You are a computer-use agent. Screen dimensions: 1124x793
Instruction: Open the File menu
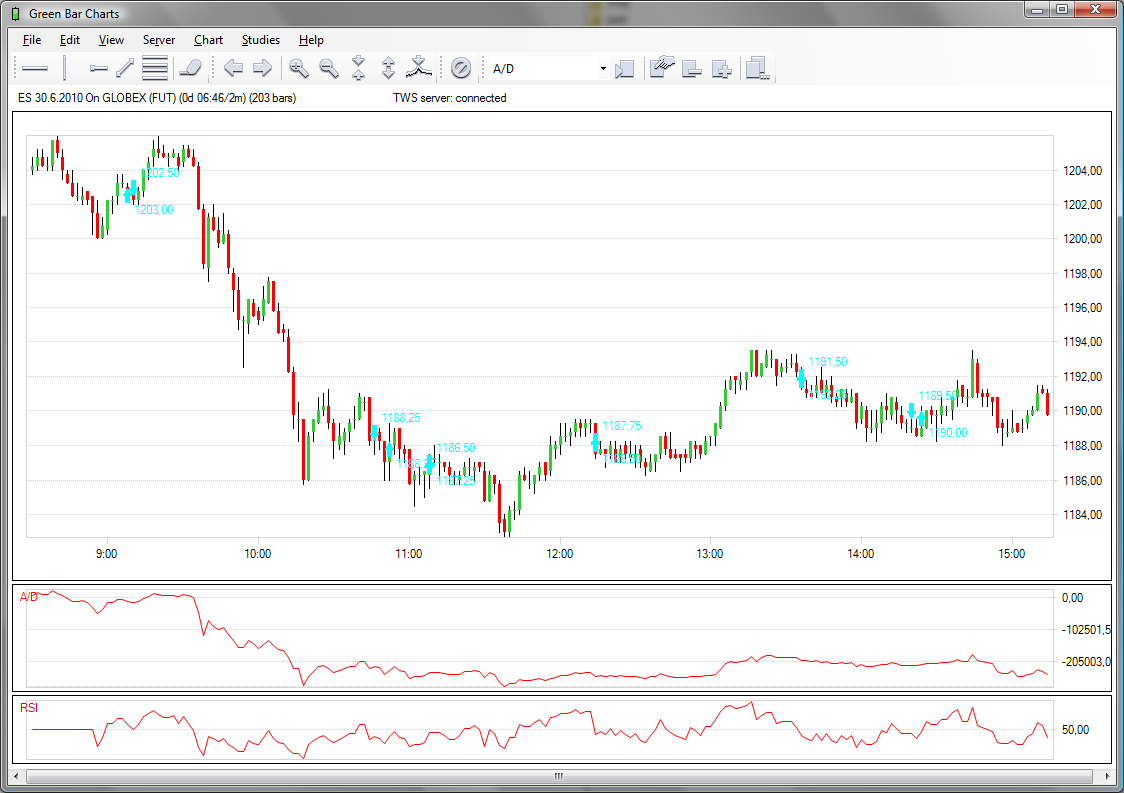click(x=32, y=40)
